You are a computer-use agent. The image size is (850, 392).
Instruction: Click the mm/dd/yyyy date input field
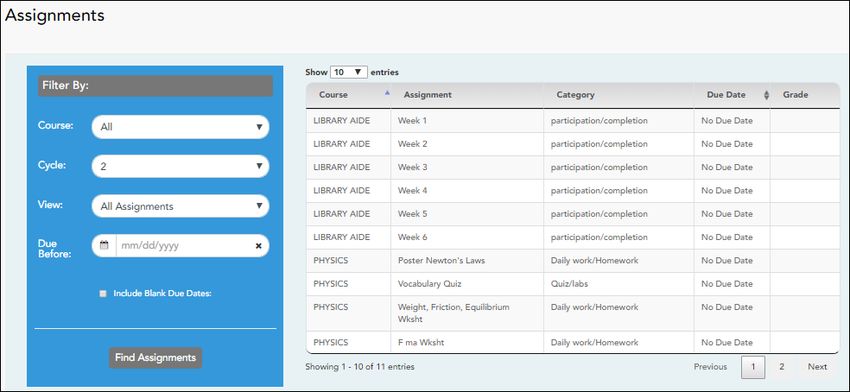tap(184, 246)
